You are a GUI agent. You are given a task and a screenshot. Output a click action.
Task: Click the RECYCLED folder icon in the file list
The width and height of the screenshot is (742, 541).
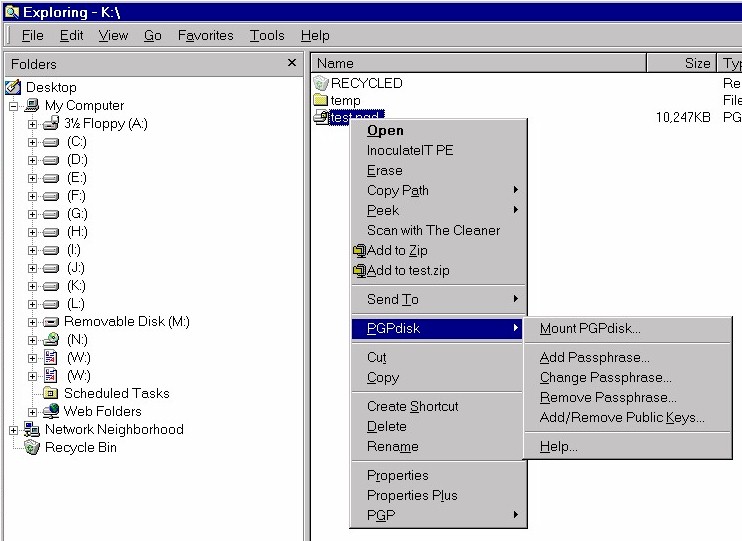pos(321,83)
